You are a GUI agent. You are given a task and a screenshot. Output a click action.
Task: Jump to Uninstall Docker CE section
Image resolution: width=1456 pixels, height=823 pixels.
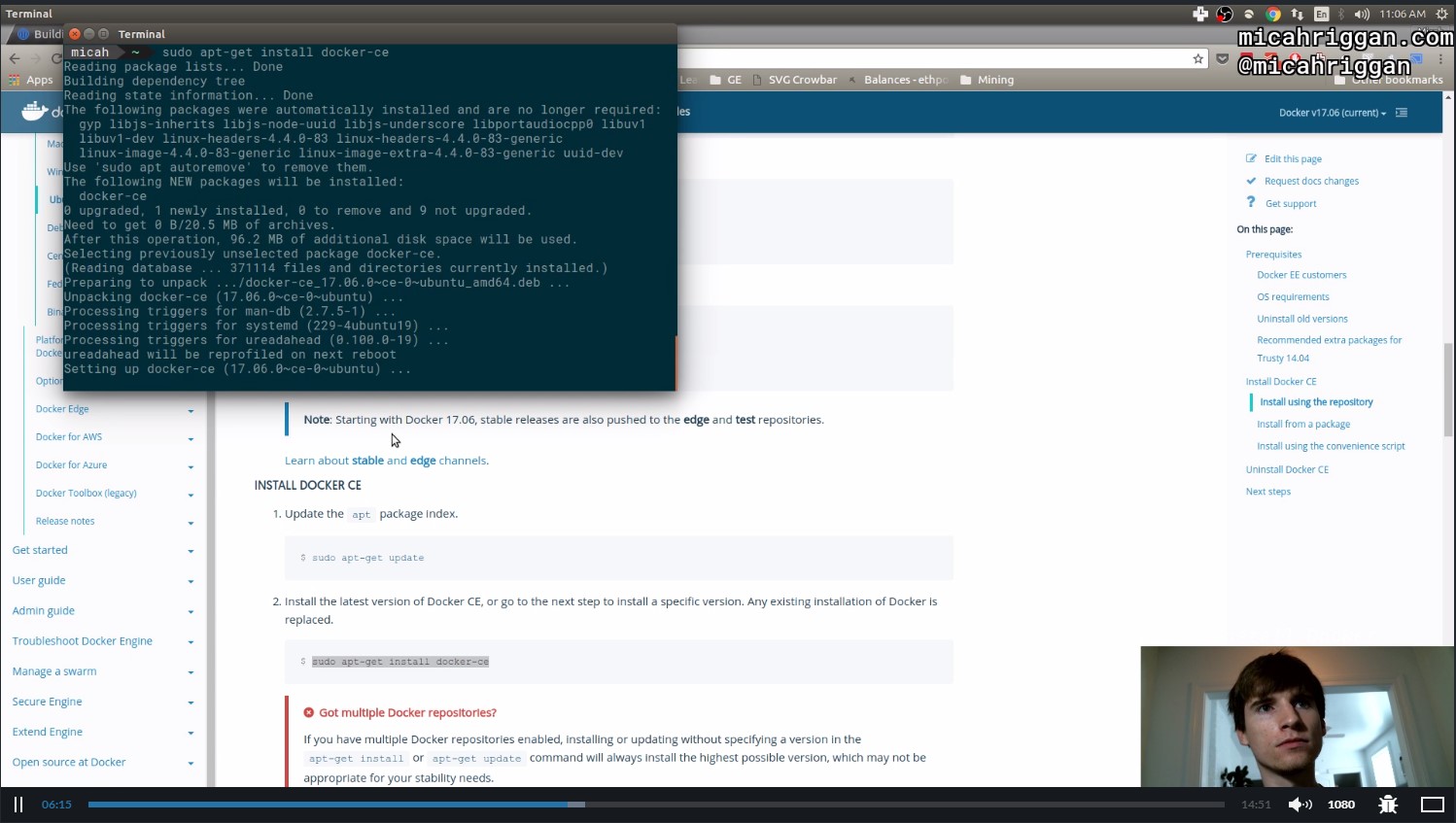[x=1287, y=470]
